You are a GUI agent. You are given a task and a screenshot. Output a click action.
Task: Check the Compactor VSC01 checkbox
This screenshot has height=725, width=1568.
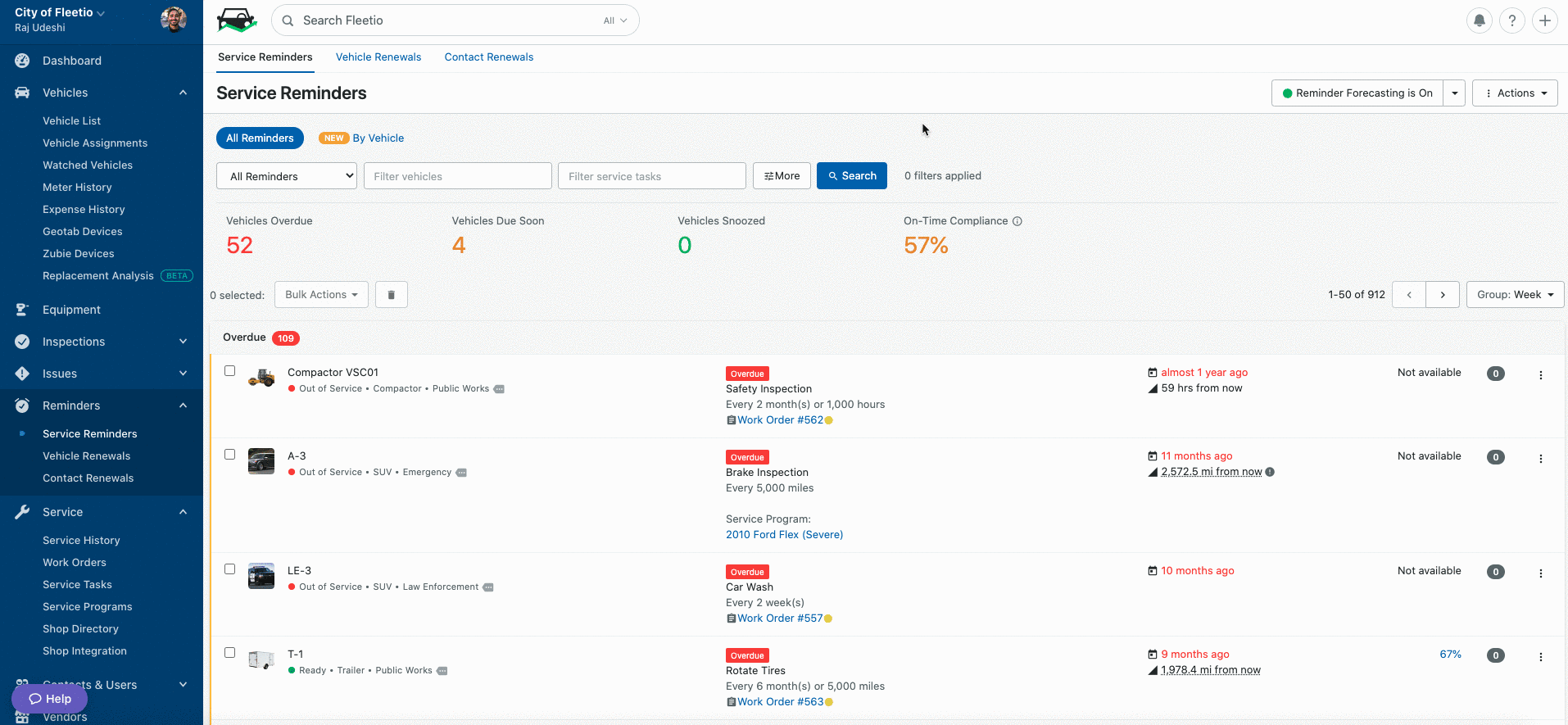230,371
